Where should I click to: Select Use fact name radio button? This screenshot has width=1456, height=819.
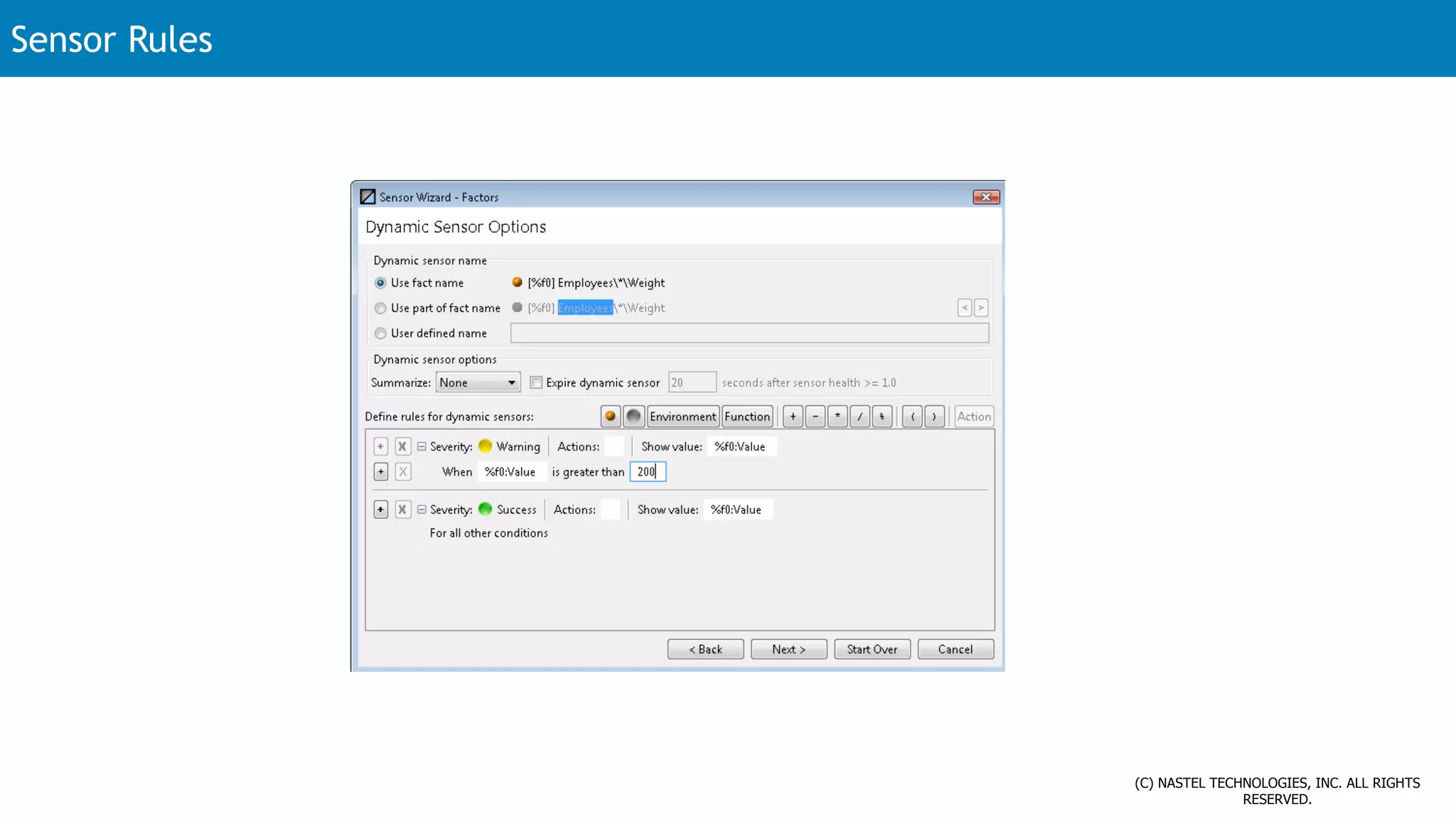pyautogui.click(x=381, y=283)
